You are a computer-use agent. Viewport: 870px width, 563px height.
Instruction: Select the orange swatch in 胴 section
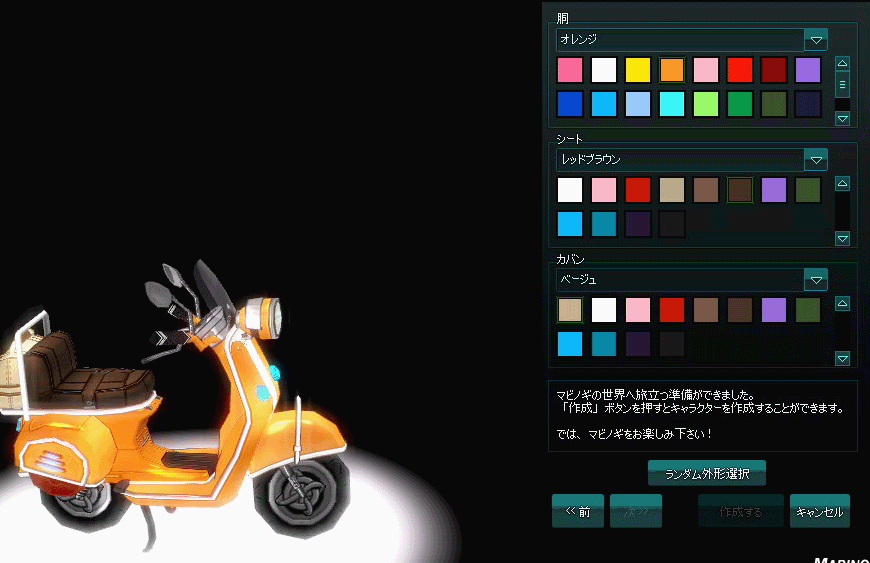672,70
